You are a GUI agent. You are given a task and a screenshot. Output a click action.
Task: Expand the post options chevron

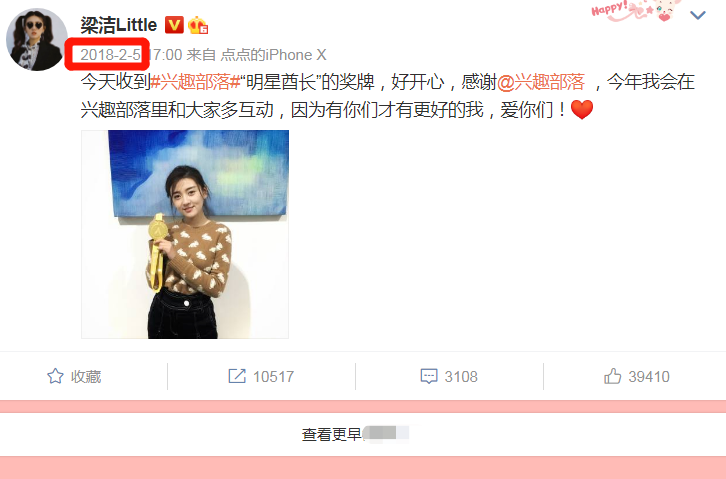point(698,15)
